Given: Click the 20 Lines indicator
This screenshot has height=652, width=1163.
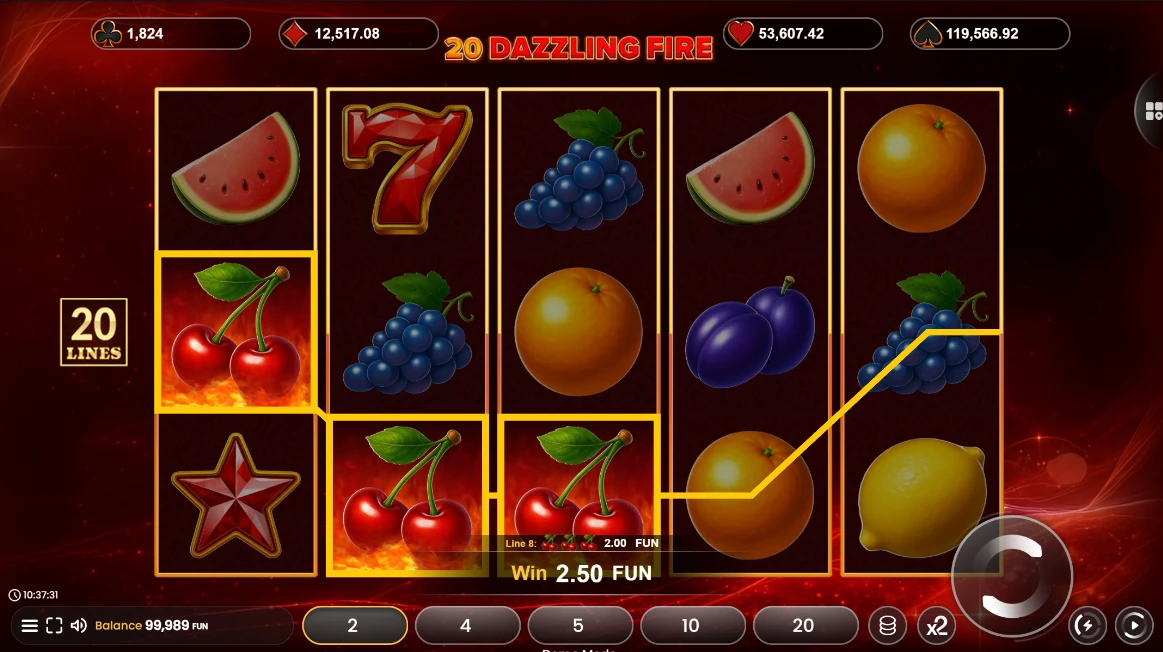Looking at the screenshot, I should (93, 332).
